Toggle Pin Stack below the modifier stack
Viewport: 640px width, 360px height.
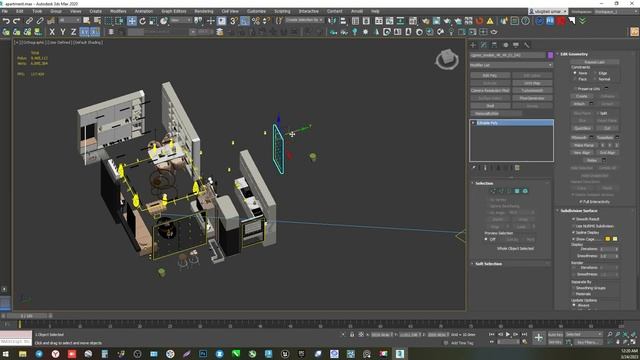tap(474, 168)
